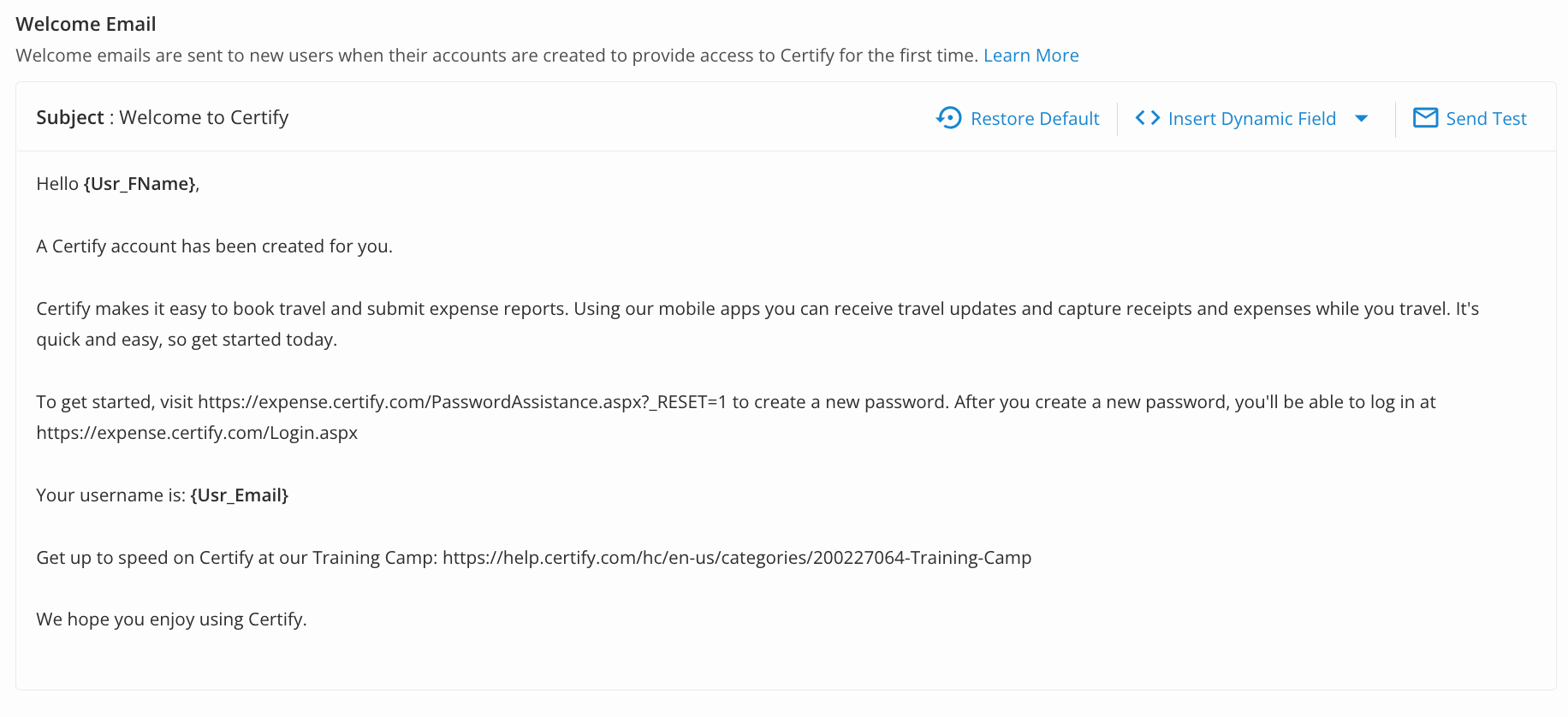Open the Insert Dynamic Field menu label
Image resolution: width=1568 pixels, height=717 pixels.
1251,119
